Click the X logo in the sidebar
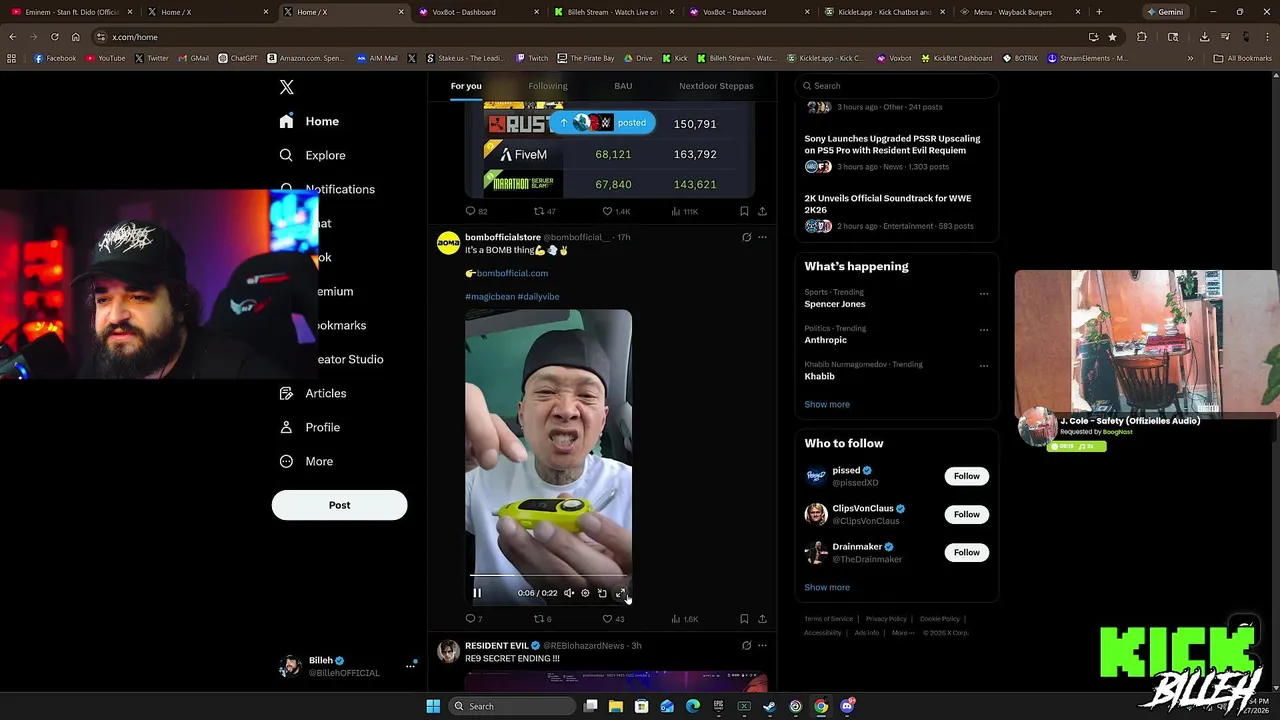 (x=287, y=87)
